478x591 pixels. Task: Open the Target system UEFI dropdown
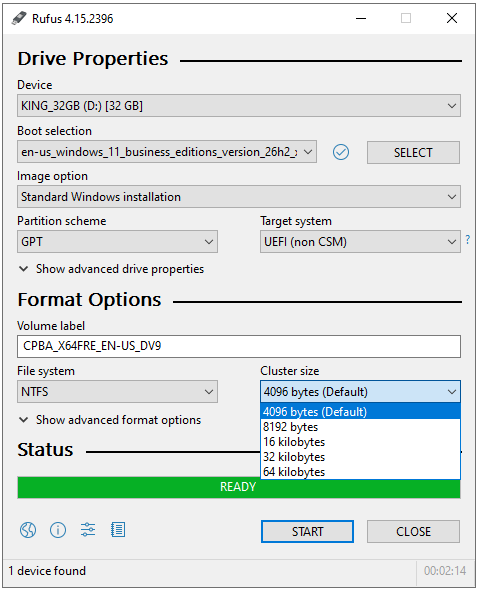click(360, 242)
